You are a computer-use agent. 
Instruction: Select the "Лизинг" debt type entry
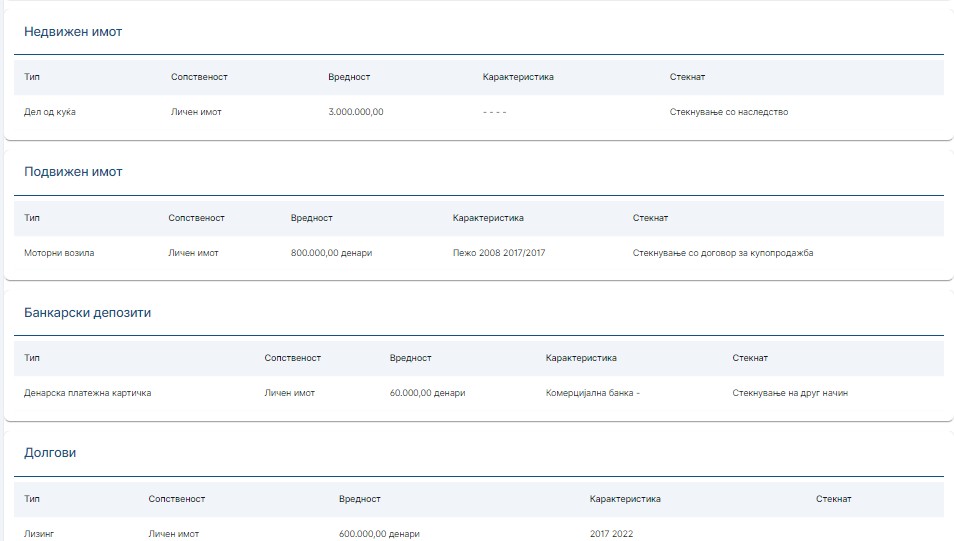[39, 534]
